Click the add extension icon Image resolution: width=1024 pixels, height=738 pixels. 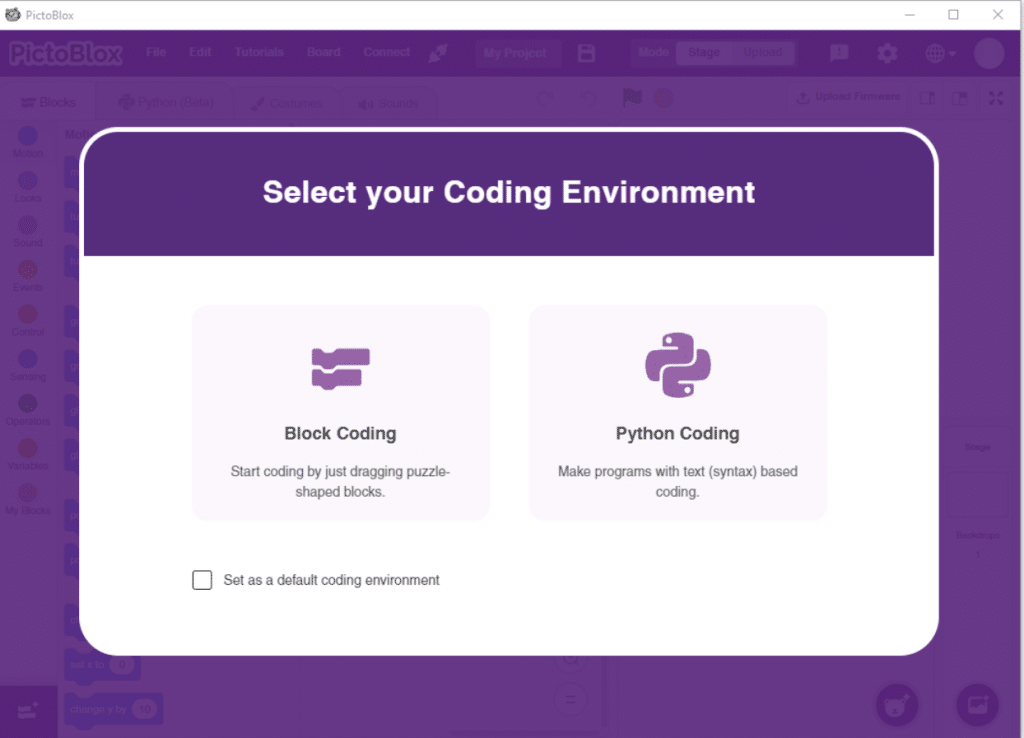[28, 710]
